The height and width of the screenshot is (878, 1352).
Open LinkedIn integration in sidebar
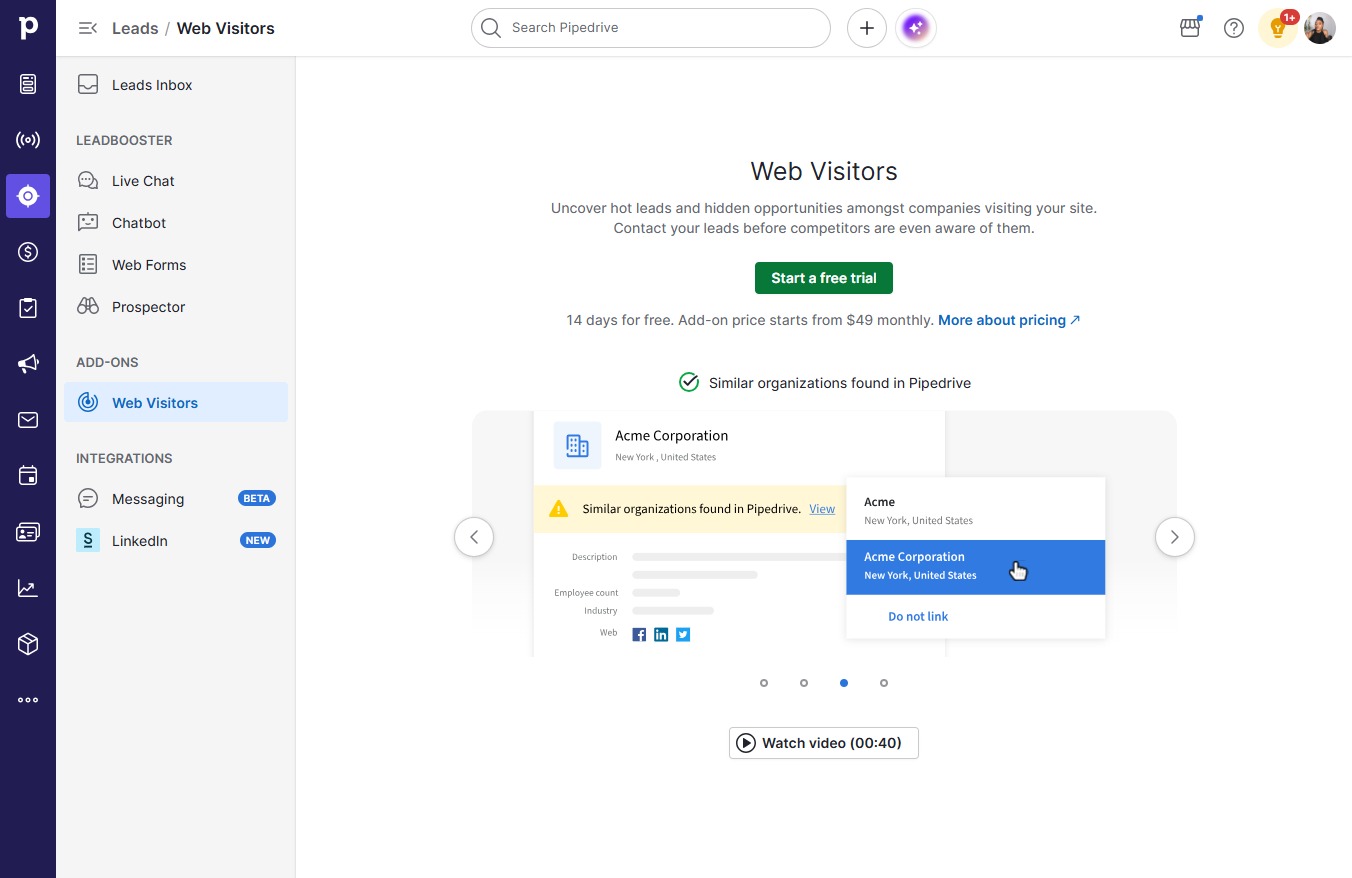176,541
